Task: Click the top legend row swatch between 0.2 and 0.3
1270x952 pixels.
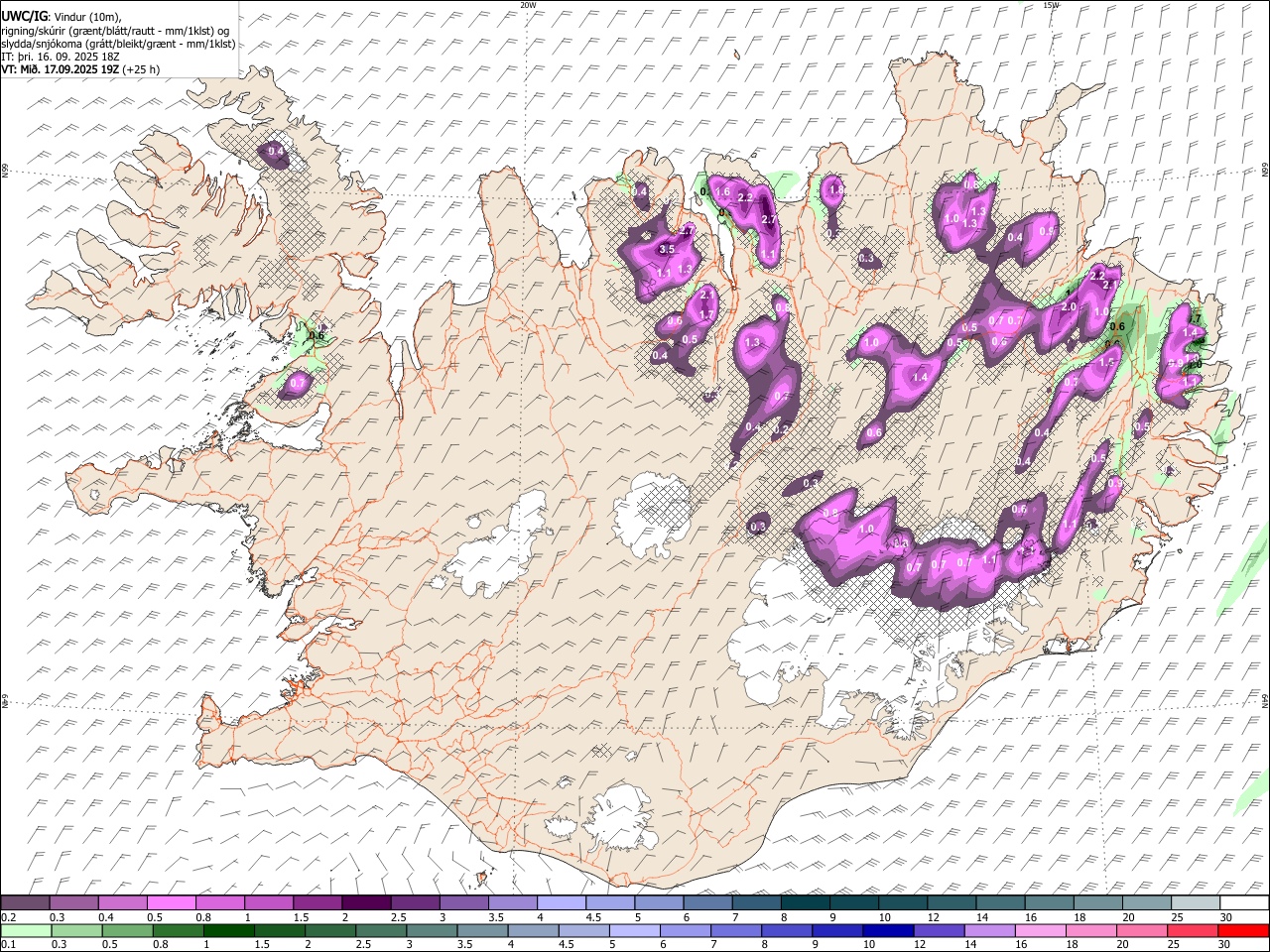Action: tap(25, 902)
